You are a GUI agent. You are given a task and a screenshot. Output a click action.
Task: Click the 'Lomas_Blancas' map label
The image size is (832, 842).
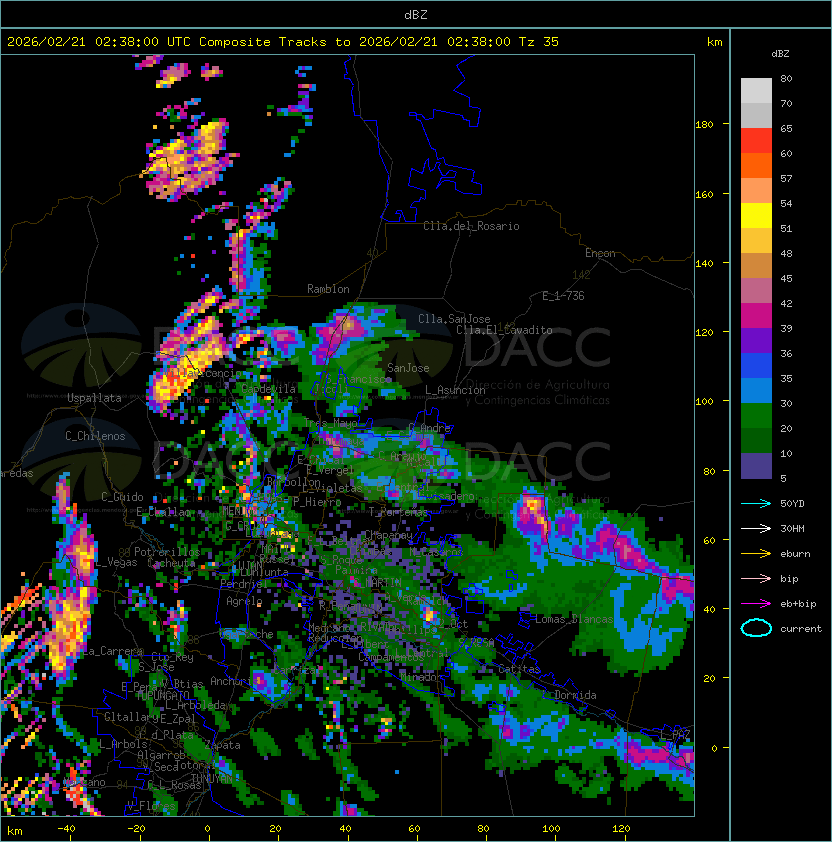coord(574,619)
